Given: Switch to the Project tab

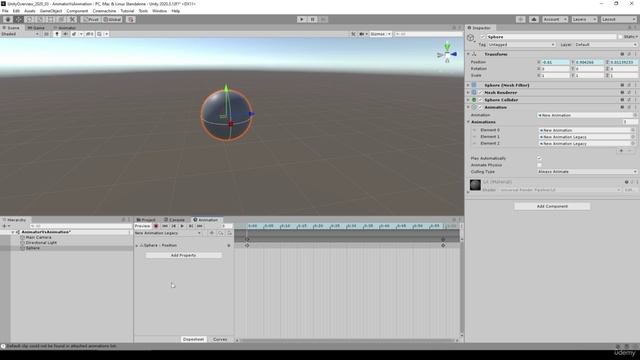Looking at the screenshot, I should (x=146, y=220).
